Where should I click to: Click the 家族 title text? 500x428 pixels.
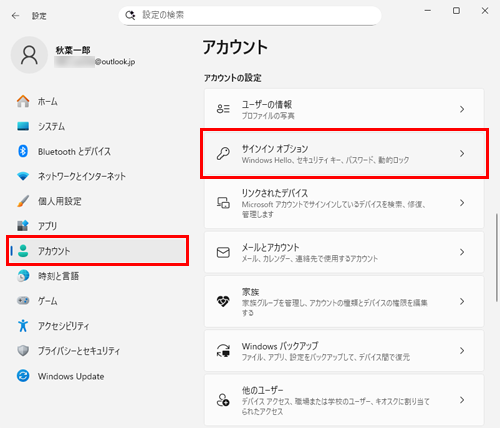pyautogui.click(x=250, y=292)
